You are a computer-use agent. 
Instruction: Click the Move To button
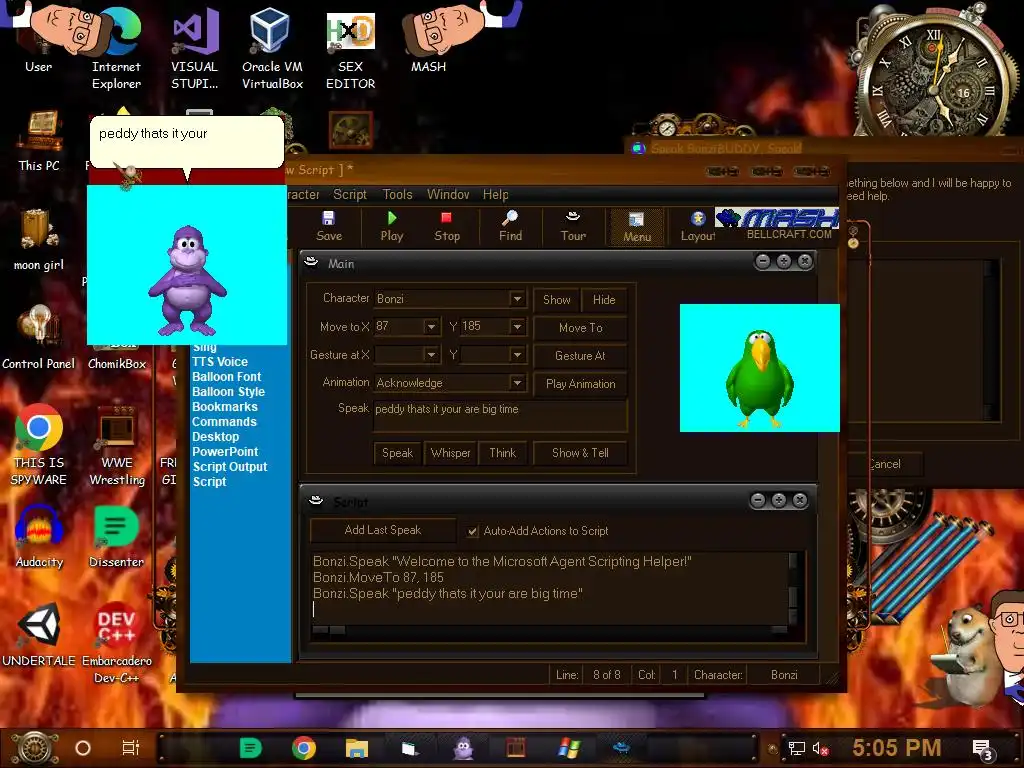581,328
